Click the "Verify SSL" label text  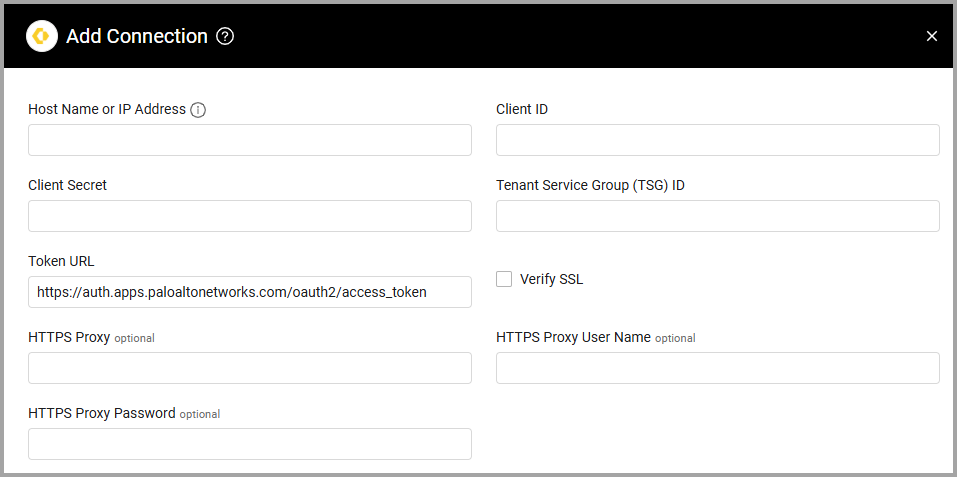pyautogui.click(x=551, y=279)
